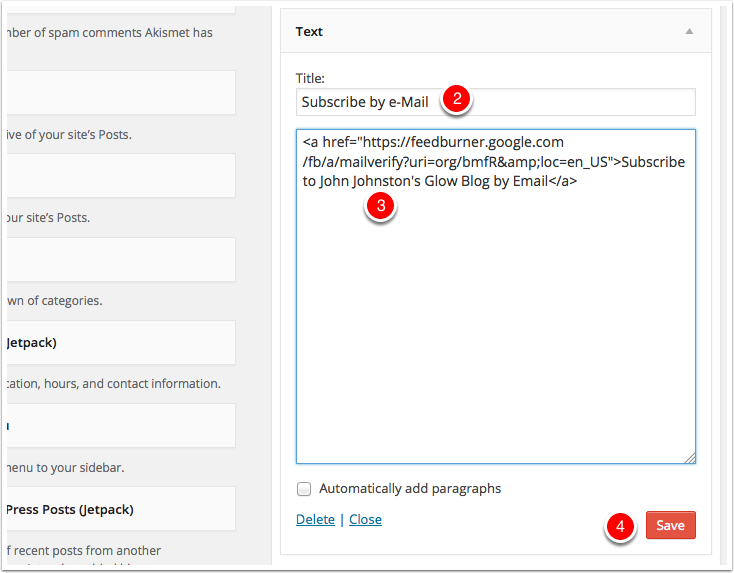Open the Press Posts (Jetpack) widget
Viewport: 734px width, 573px height.
120,509
